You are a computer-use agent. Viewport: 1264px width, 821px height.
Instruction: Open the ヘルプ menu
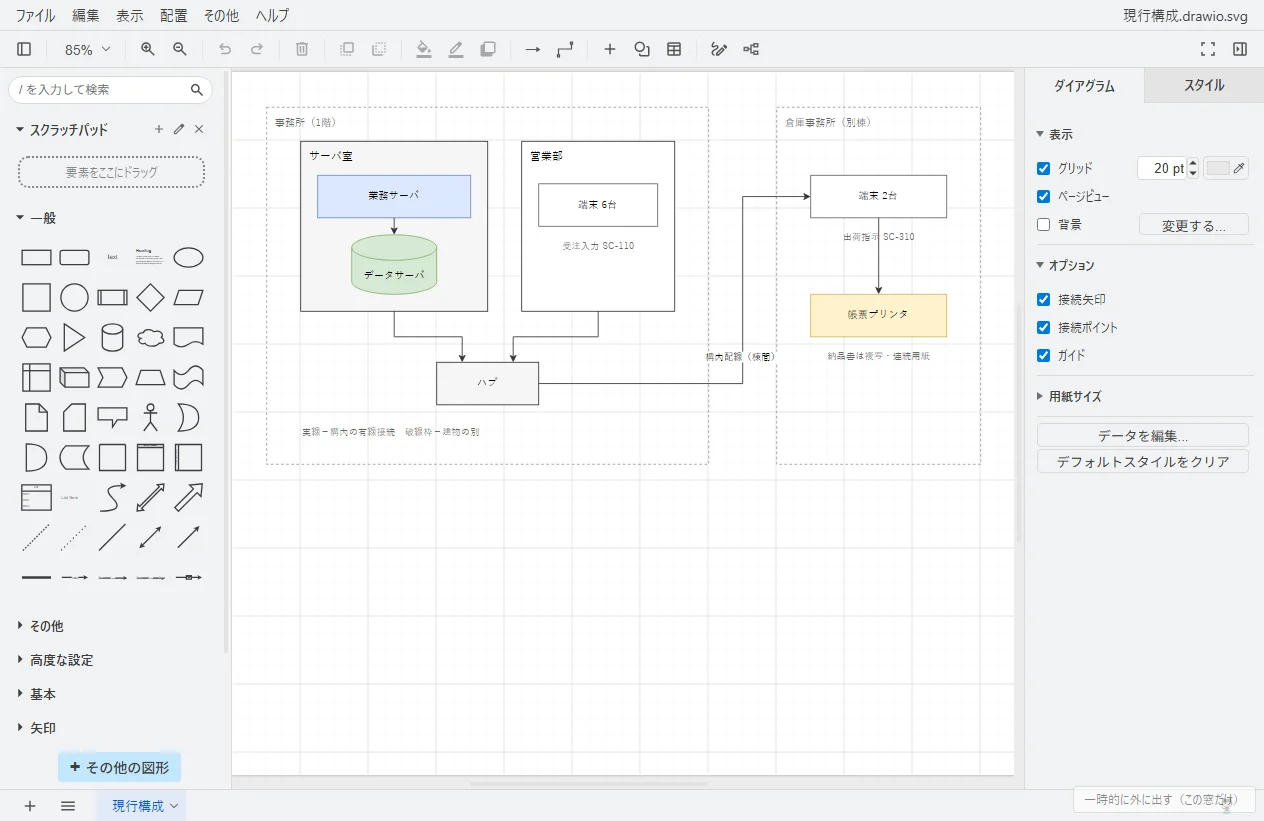pos(273,15)
